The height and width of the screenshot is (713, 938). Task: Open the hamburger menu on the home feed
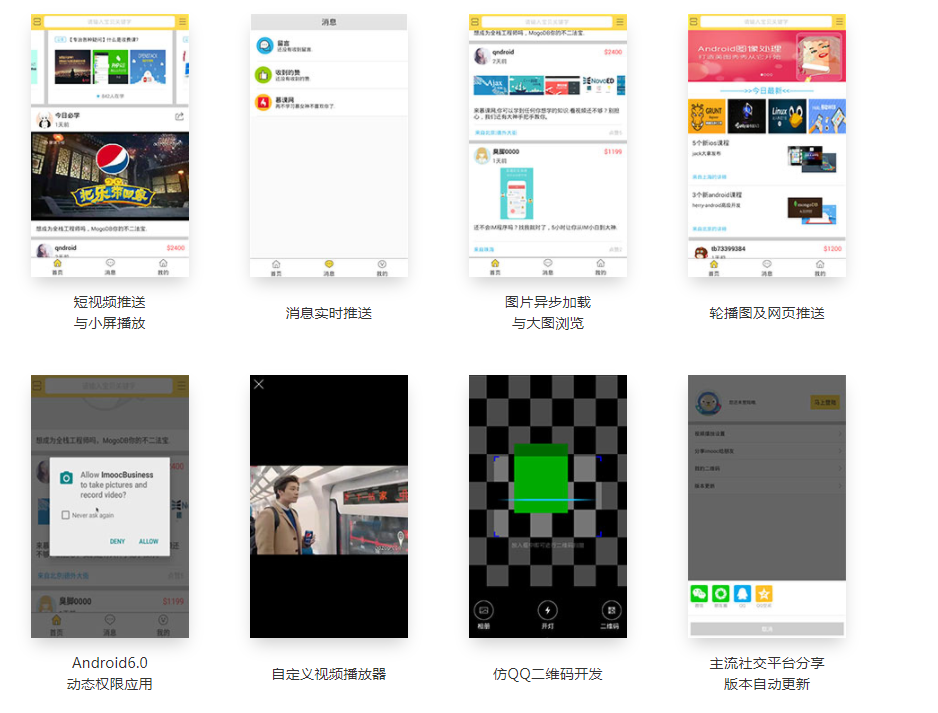[x=182, y=22]
